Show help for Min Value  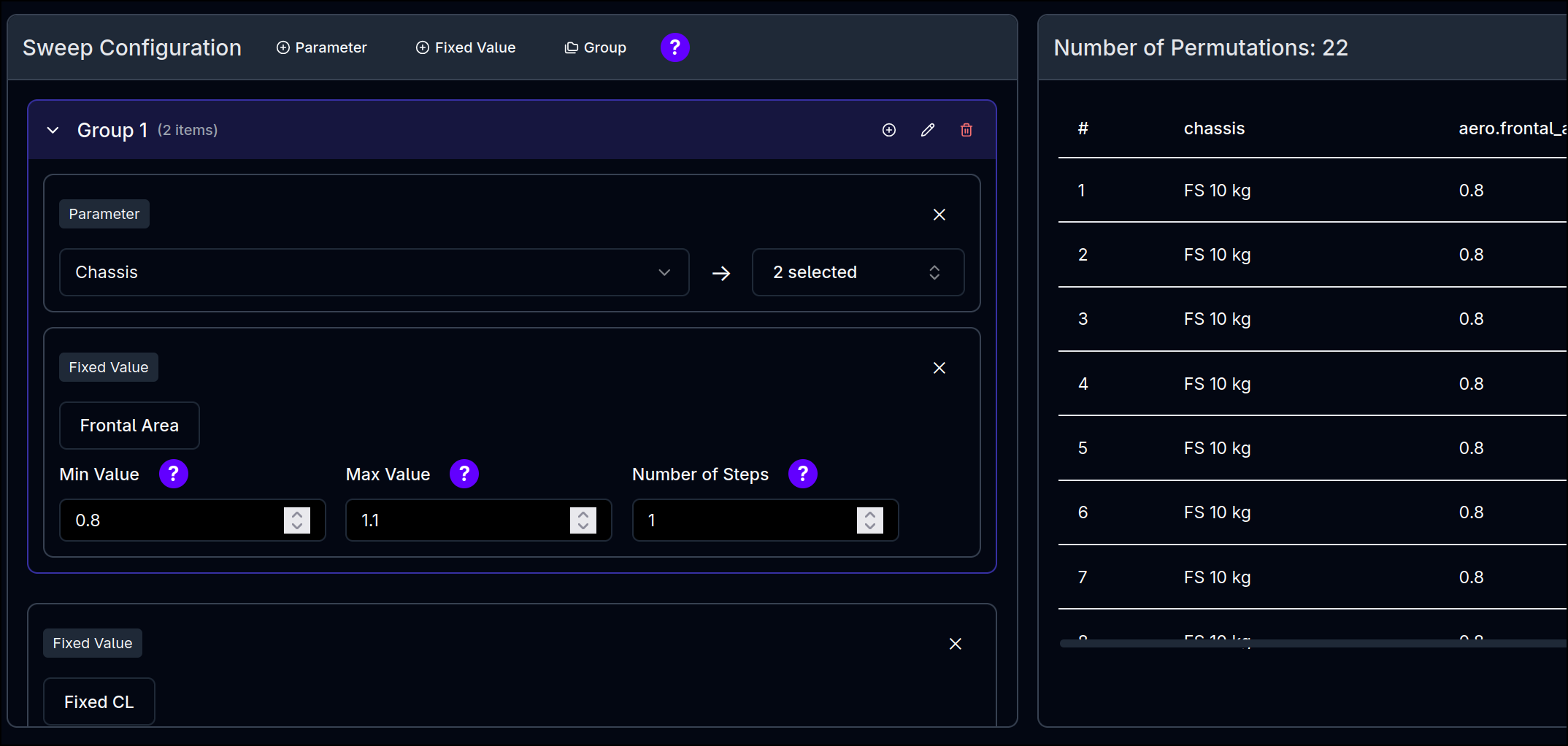pyautogui.click(x=173, y=474)
